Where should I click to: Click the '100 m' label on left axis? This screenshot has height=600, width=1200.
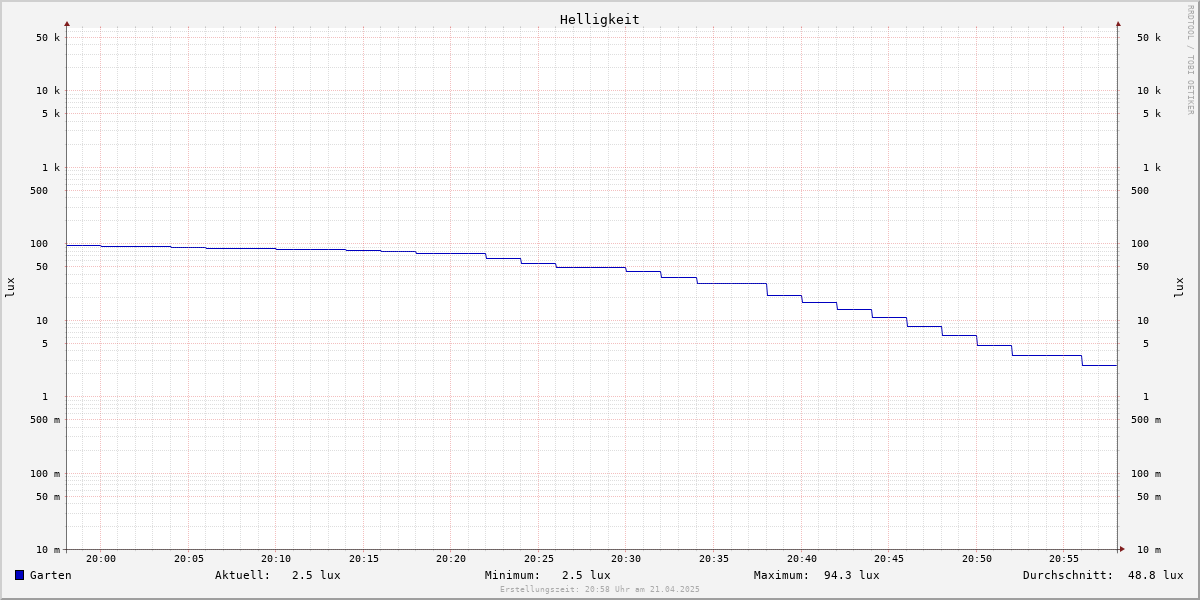(45, 474)
